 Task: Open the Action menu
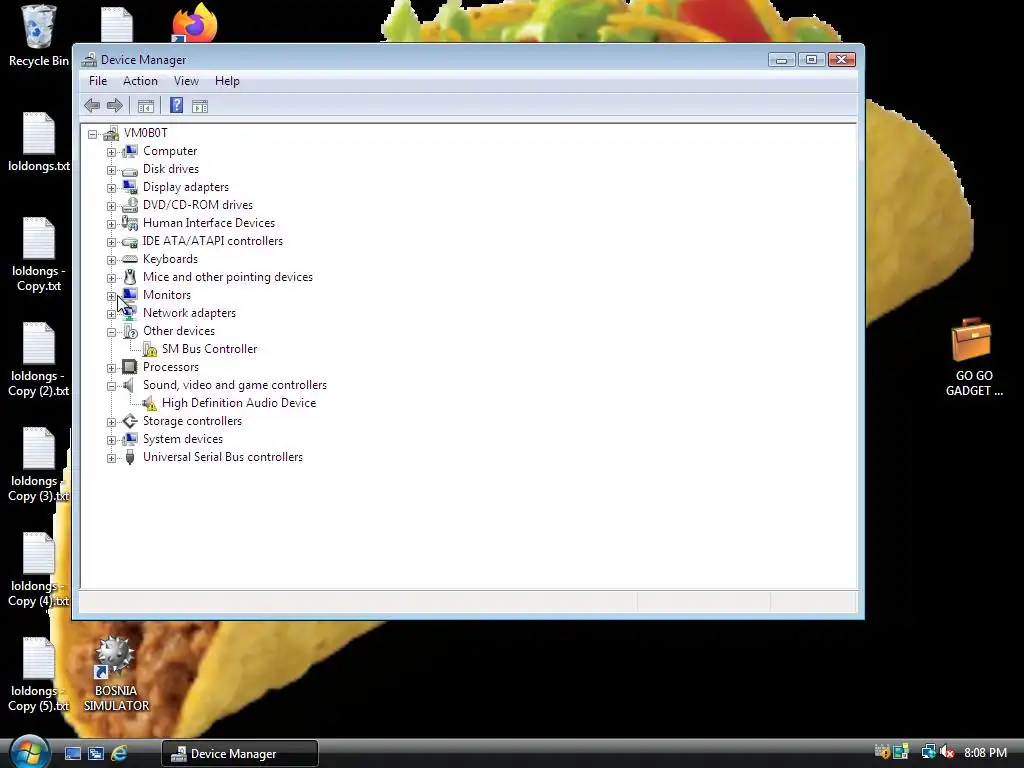140,81
